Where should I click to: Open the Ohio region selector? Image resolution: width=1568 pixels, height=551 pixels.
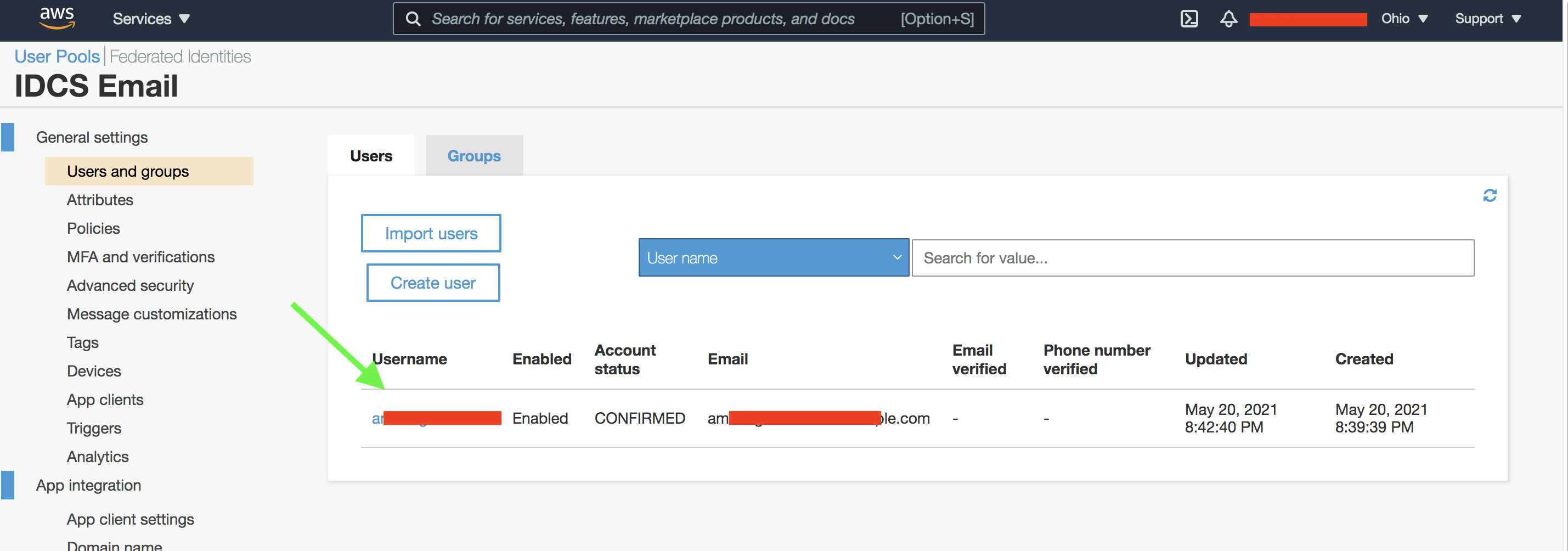[1403, 19]
